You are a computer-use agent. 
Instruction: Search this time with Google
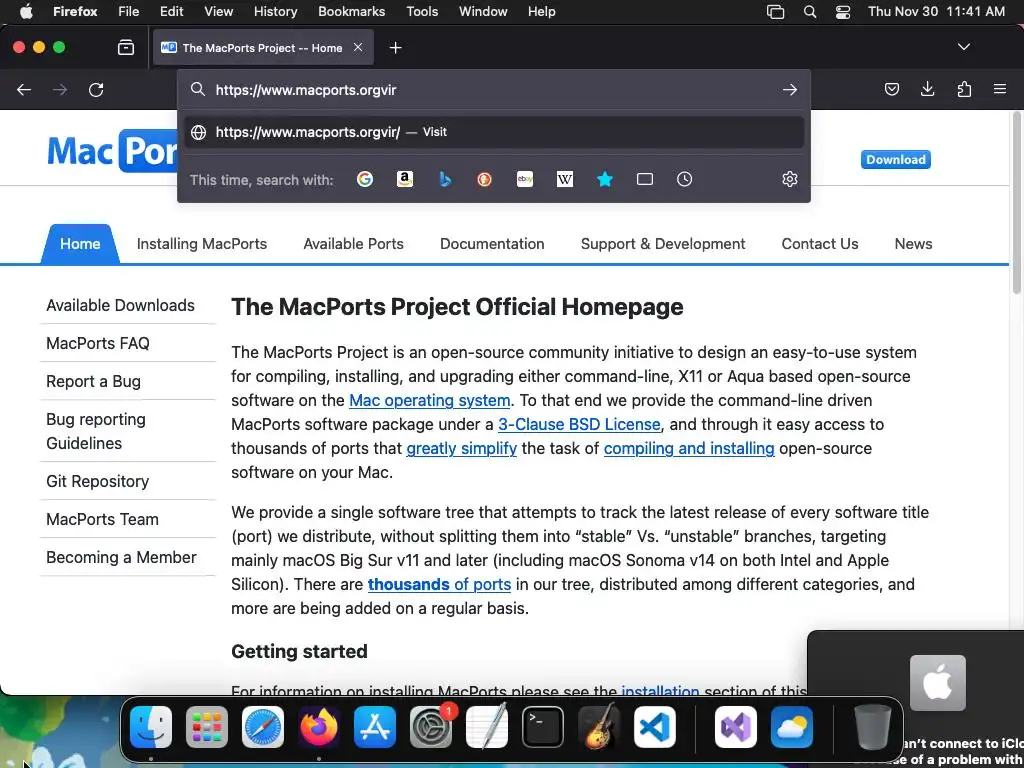point(365,179)
